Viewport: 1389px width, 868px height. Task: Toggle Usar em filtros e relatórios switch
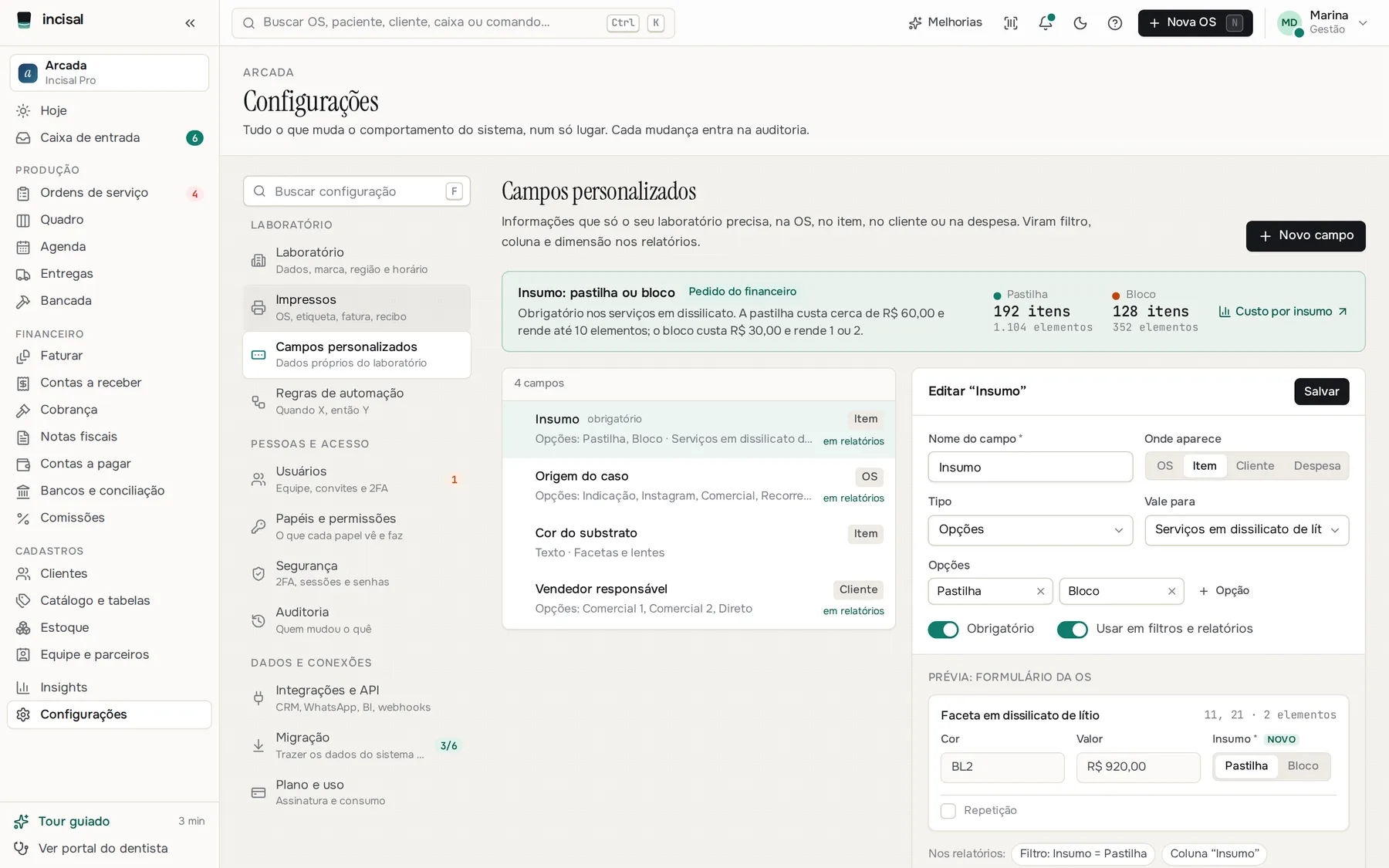(1072, 630)
